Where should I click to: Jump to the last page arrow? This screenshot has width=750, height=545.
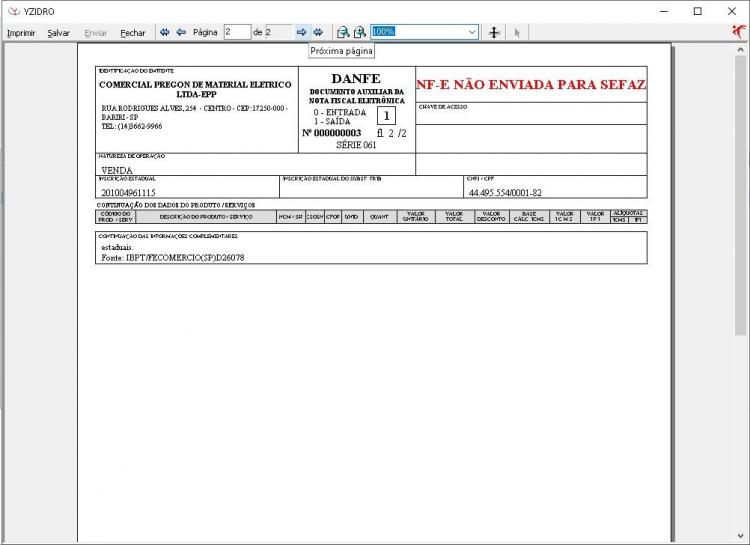318,32
